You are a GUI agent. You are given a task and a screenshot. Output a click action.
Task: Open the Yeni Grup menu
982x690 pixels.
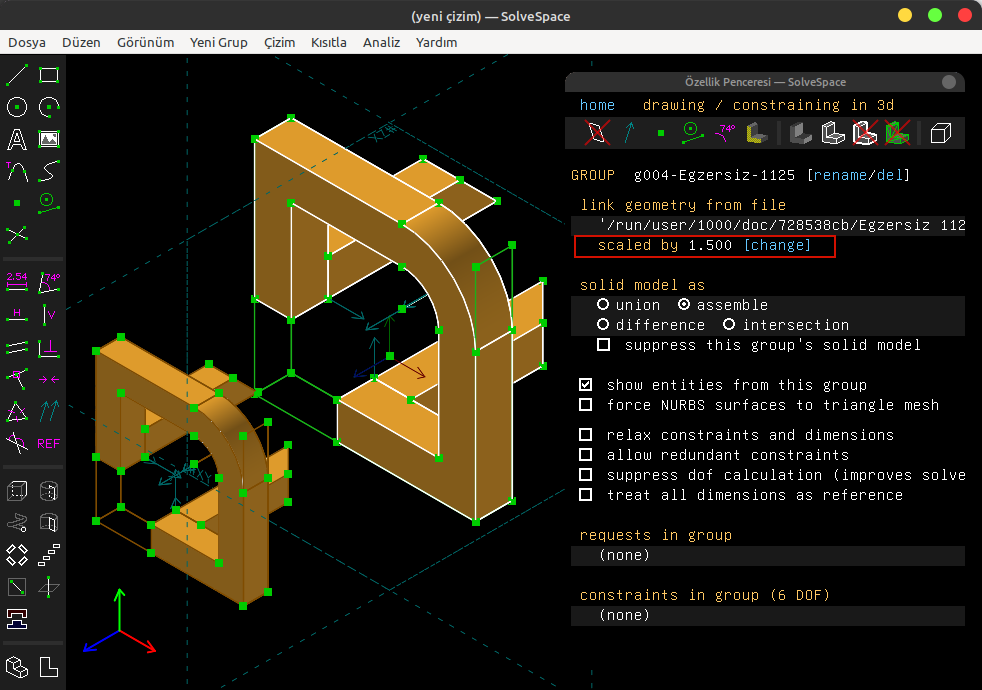[219, 43]
